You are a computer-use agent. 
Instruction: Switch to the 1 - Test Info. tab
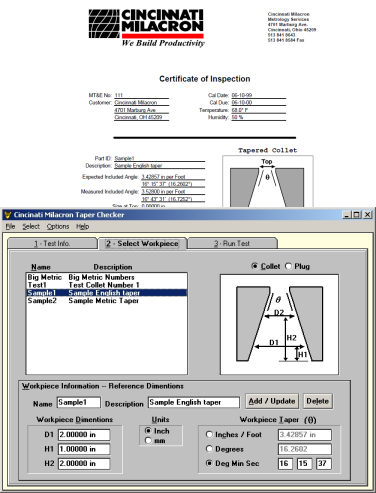[x=52, y=243]
